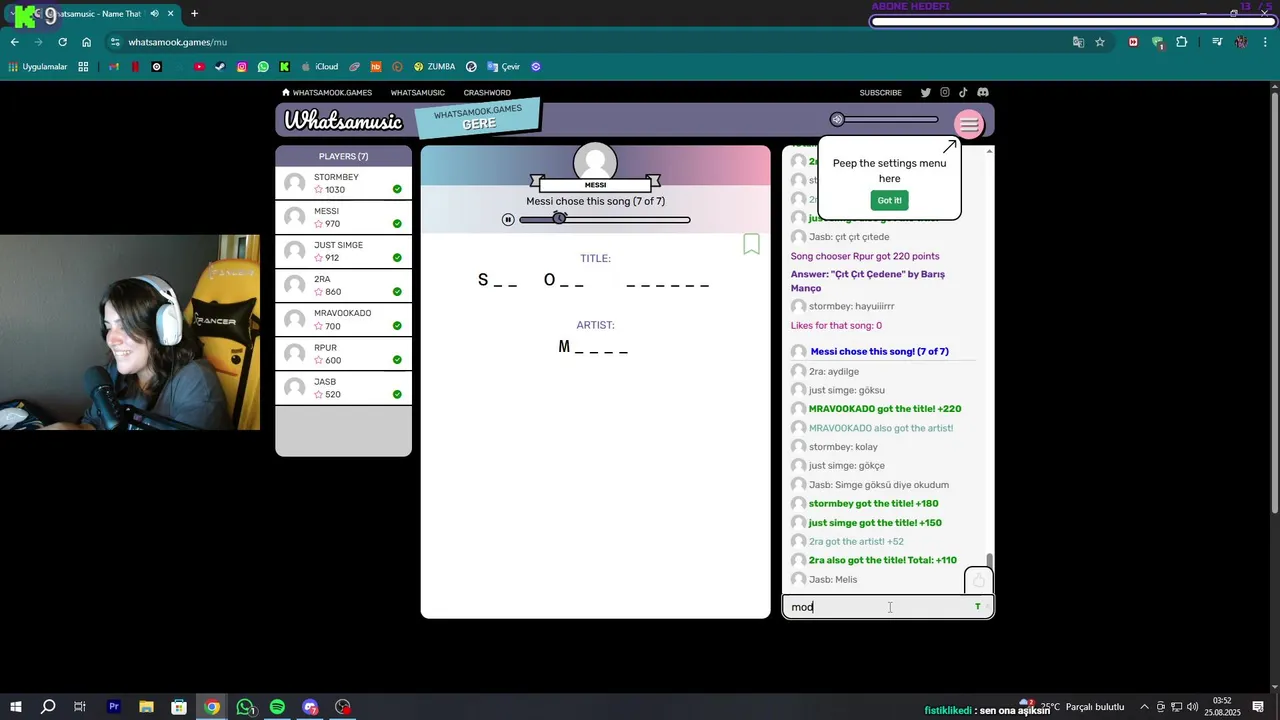Image resolution: width=1280 pixels, height=720 pixels.
Task: Select player JASB in players list
Action: [343, 387]
